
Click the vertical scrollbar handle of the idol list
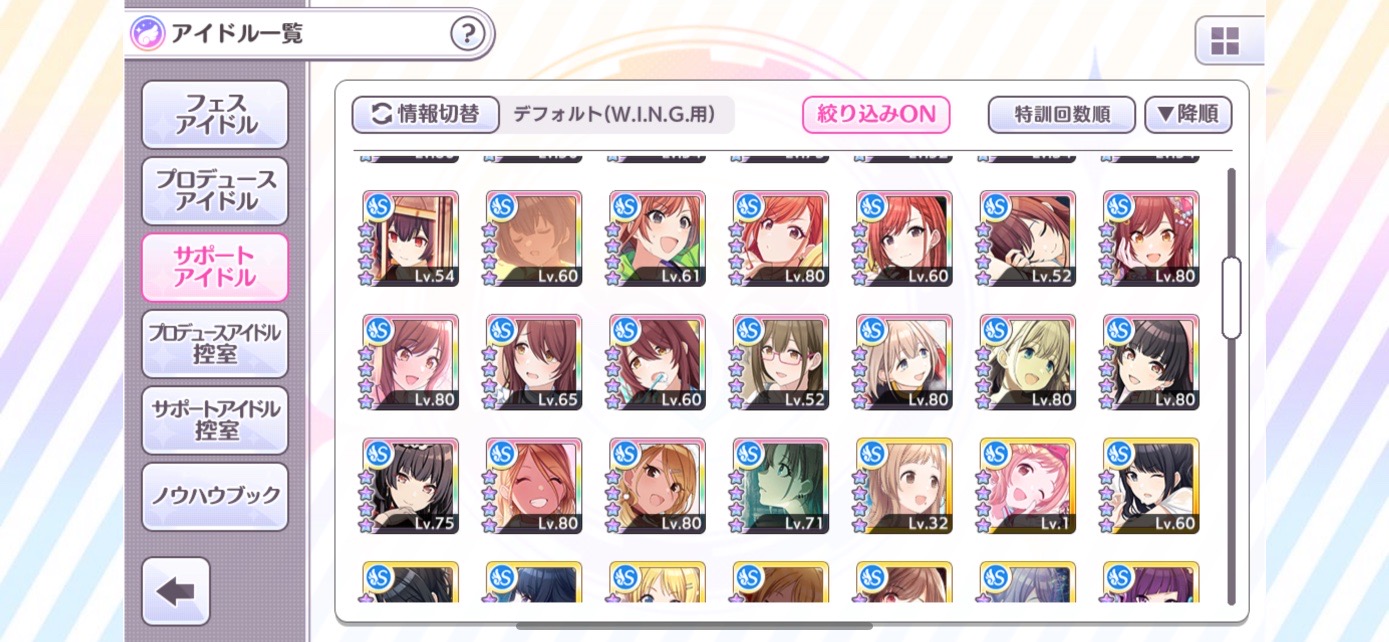point(1231,298)
